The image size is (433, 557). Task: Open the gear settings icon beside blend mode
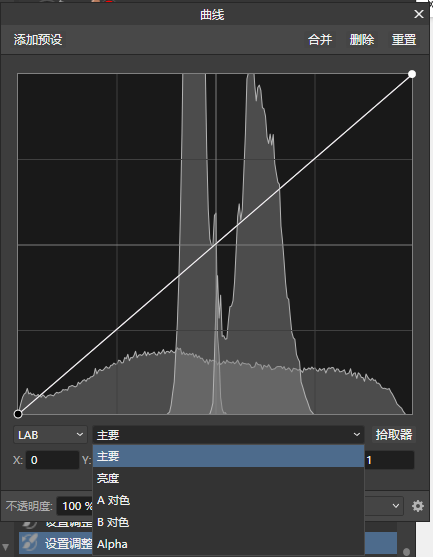(x=418, y=506)
